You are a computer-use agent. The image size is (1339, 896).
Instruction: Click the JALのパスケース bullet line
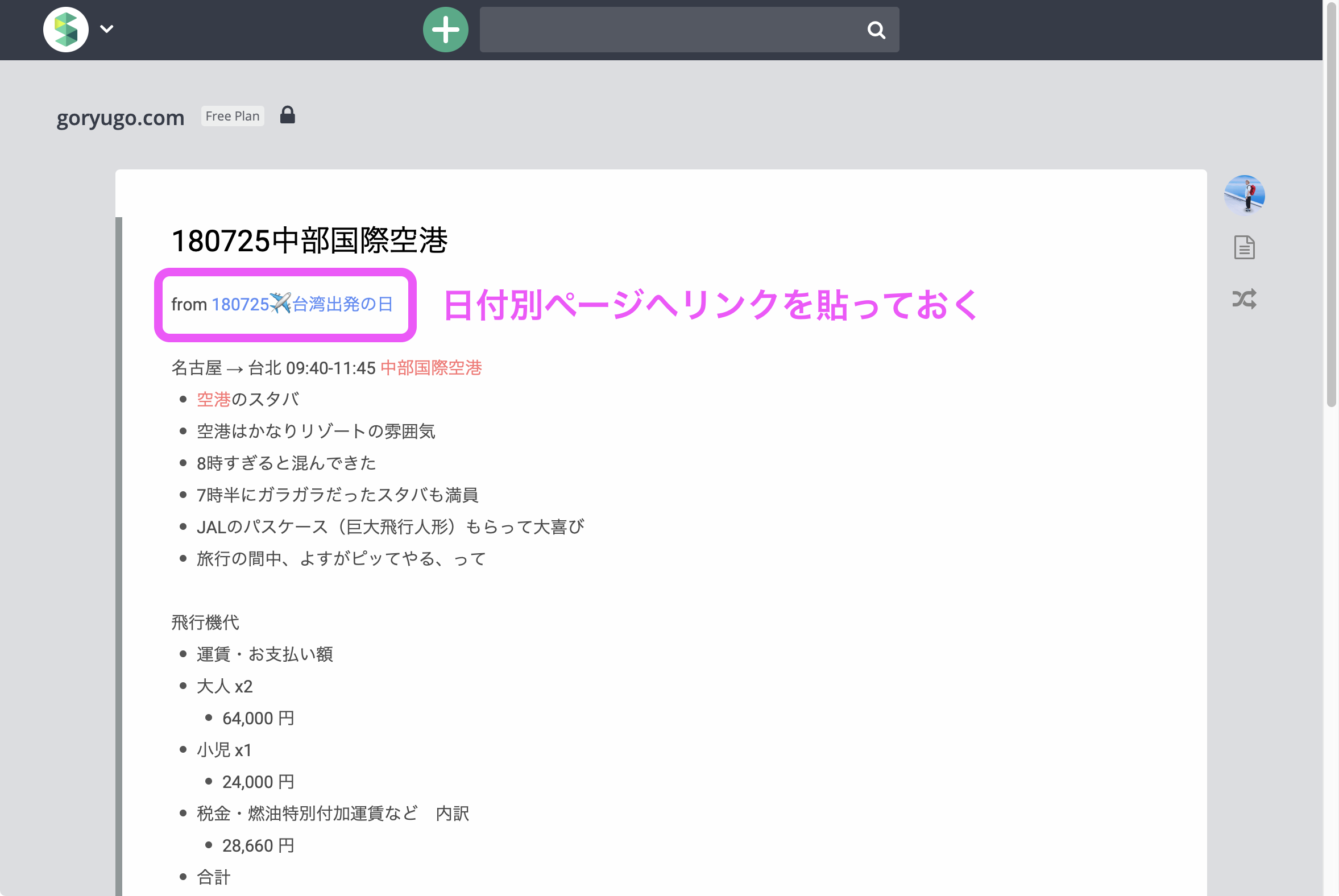click(389, 527)
